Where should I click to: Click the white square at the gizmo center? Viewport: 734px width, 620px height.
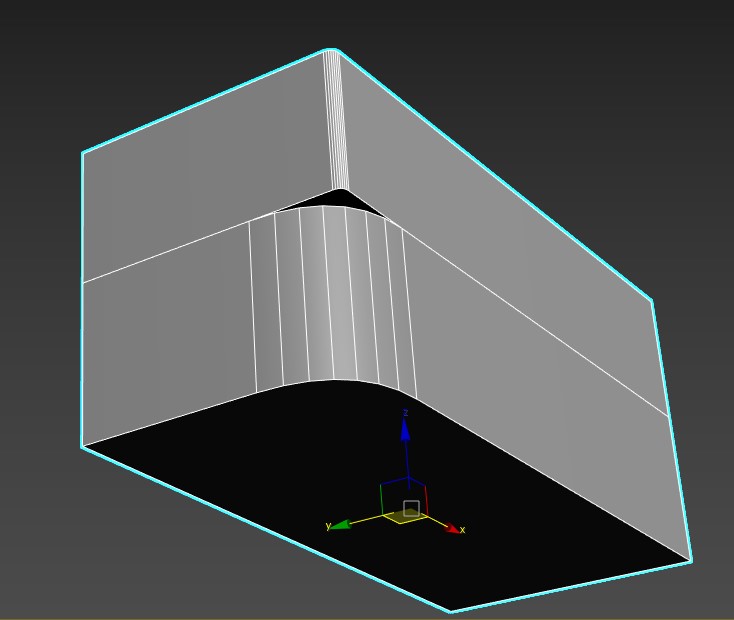coord(411,508)
